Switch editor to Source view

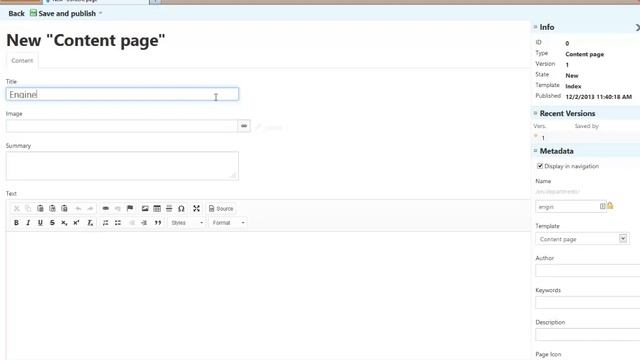(x=221, y=209)
